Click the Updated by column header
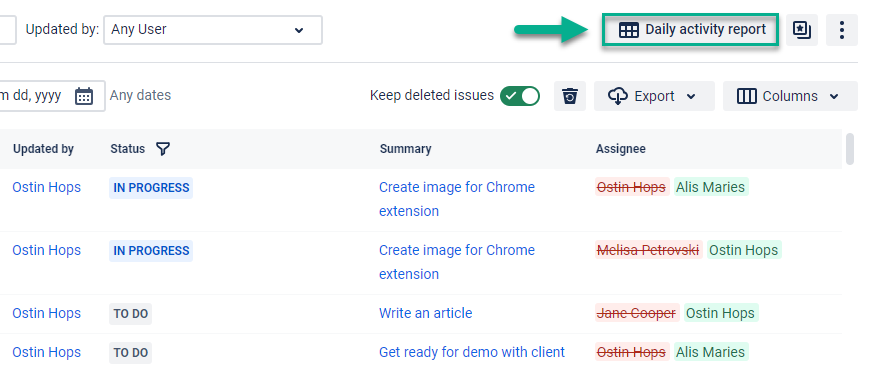 tap(43, 149)
